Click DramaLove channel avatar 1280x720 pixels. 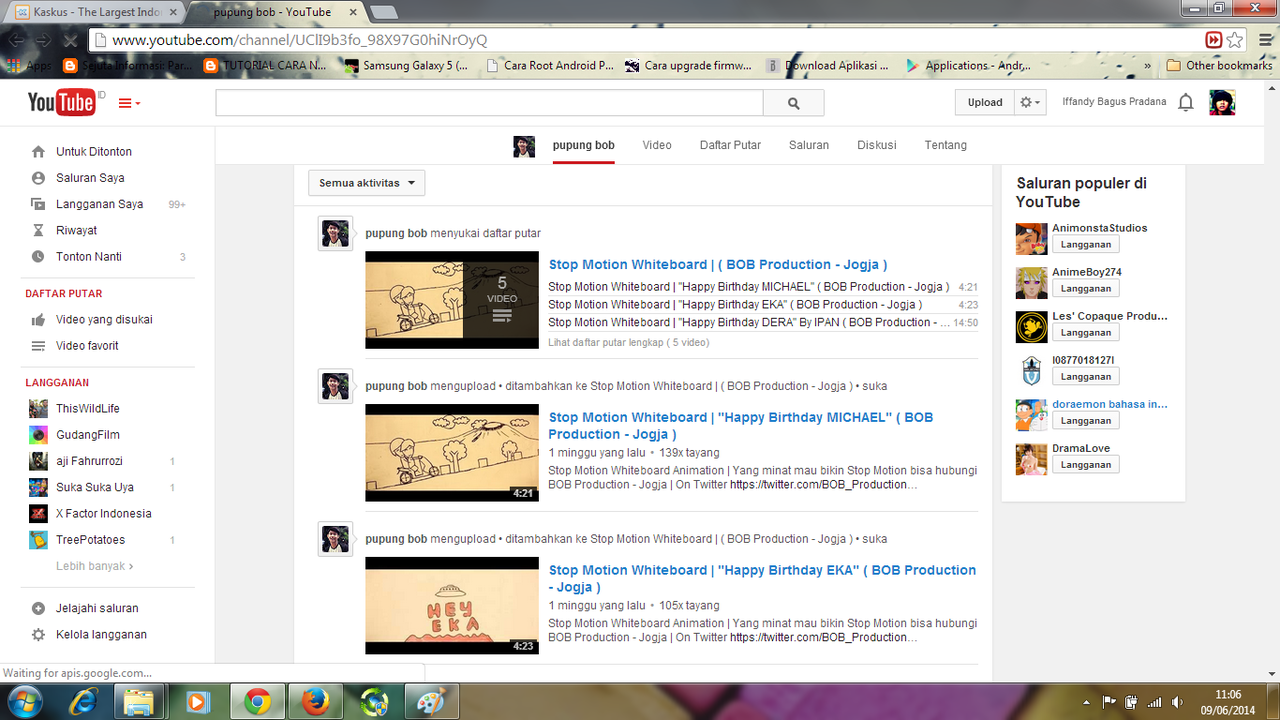click(1032, 458)
